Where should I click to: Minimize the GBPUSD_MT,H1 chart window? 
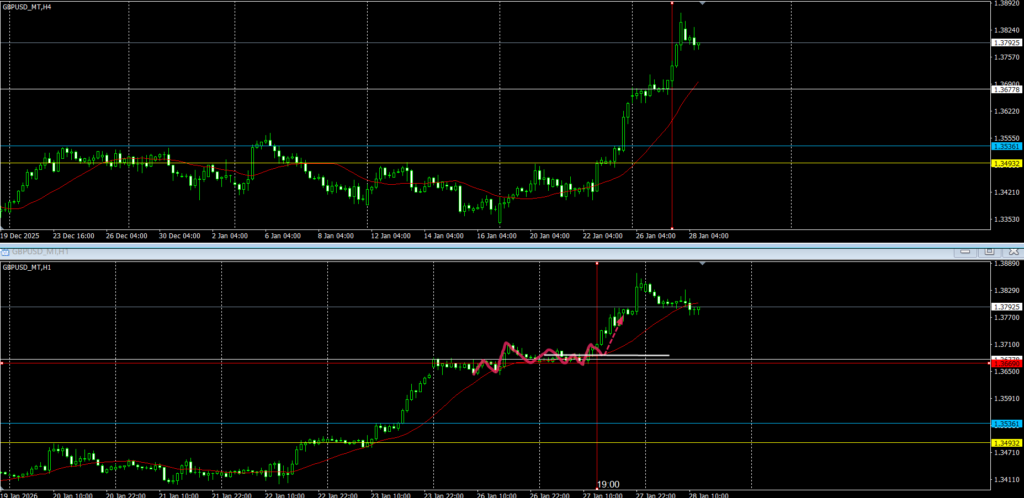tap(964, 251)
